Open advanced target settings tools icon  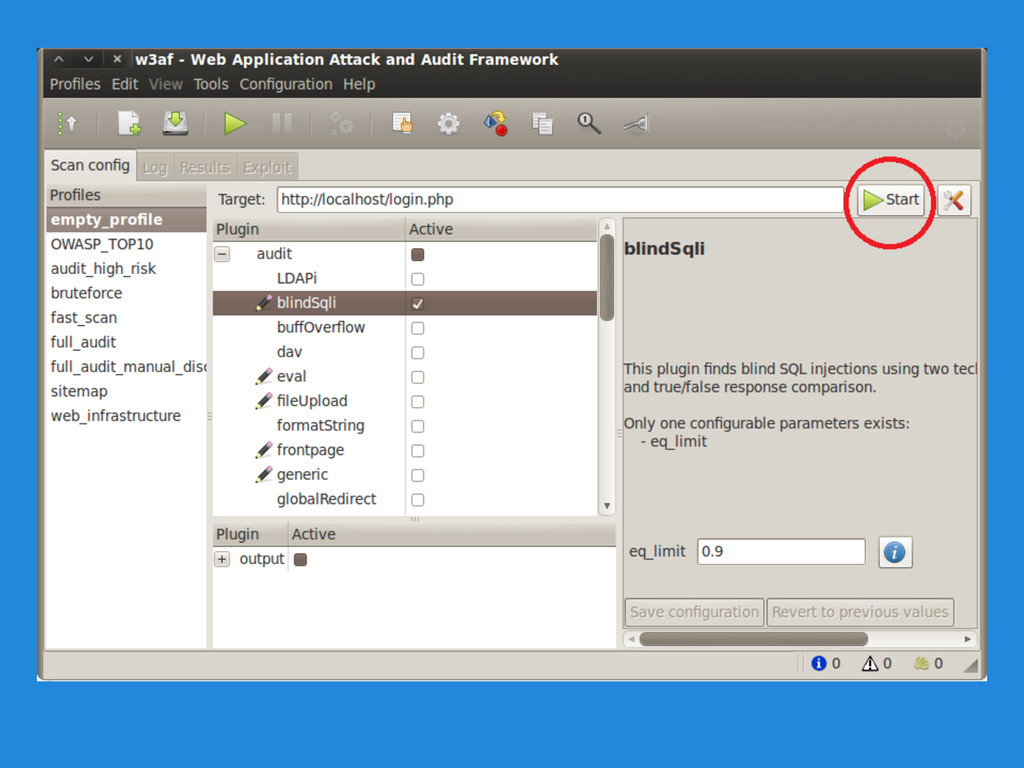pos(953,200)
